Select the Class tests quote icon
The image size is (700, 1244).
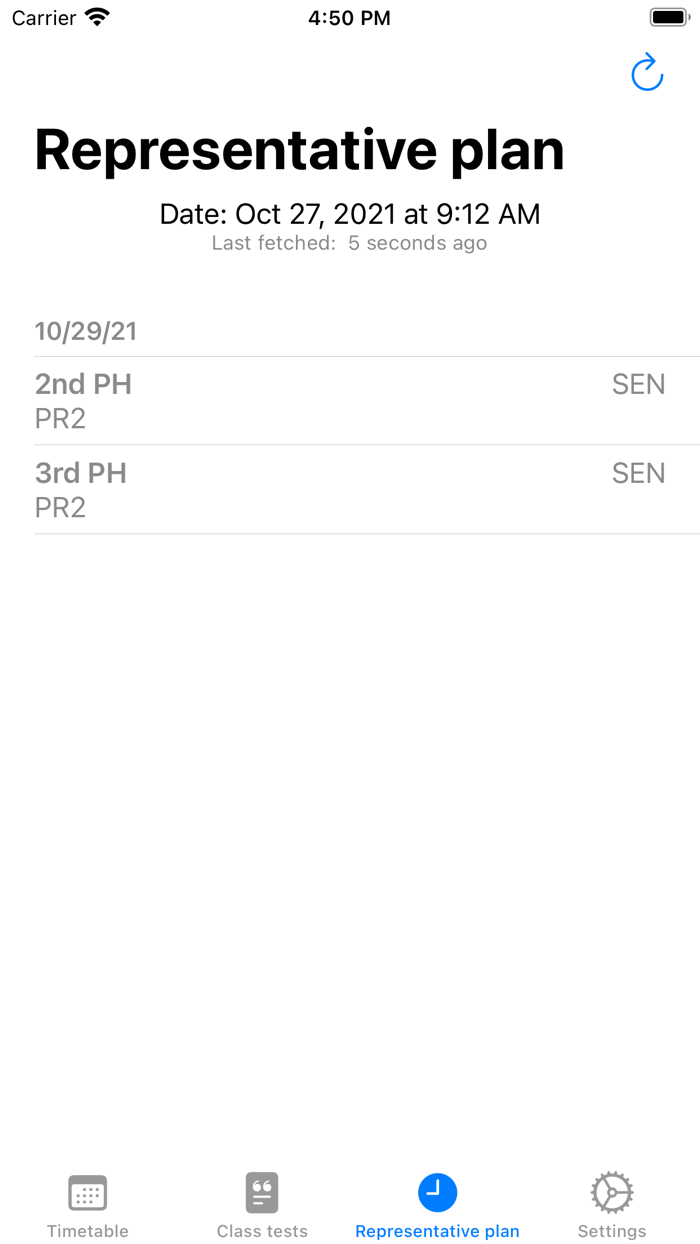point(262,1193)
